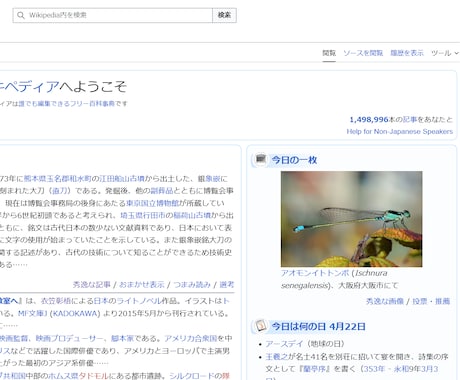Click the calendar icon beside 今日は何の日
The height and width of the screenshot is (380, 460).
[x=261, y=326]
